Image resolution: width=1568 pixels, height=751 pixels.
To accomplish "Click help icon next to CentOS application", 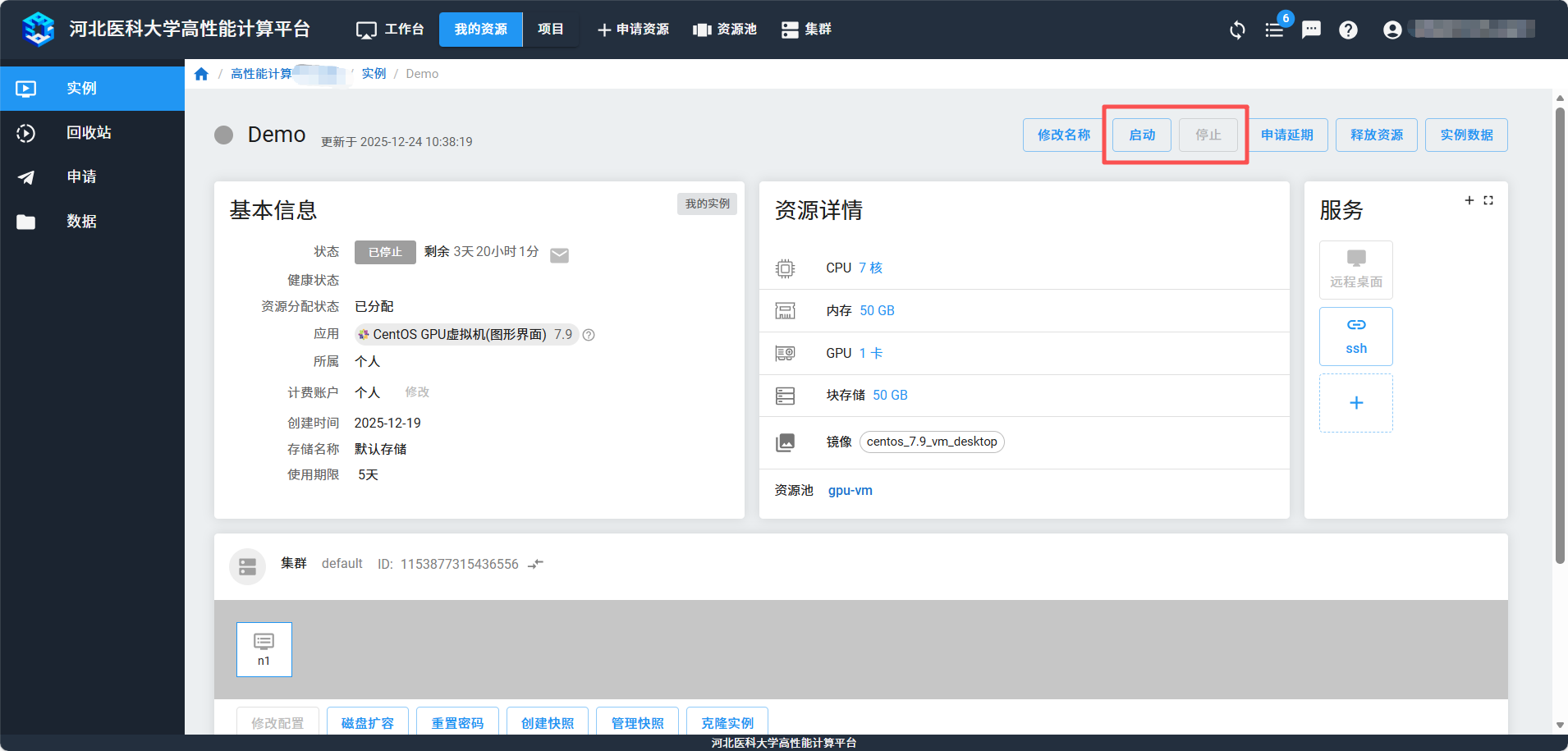I will tap(589, 335).
